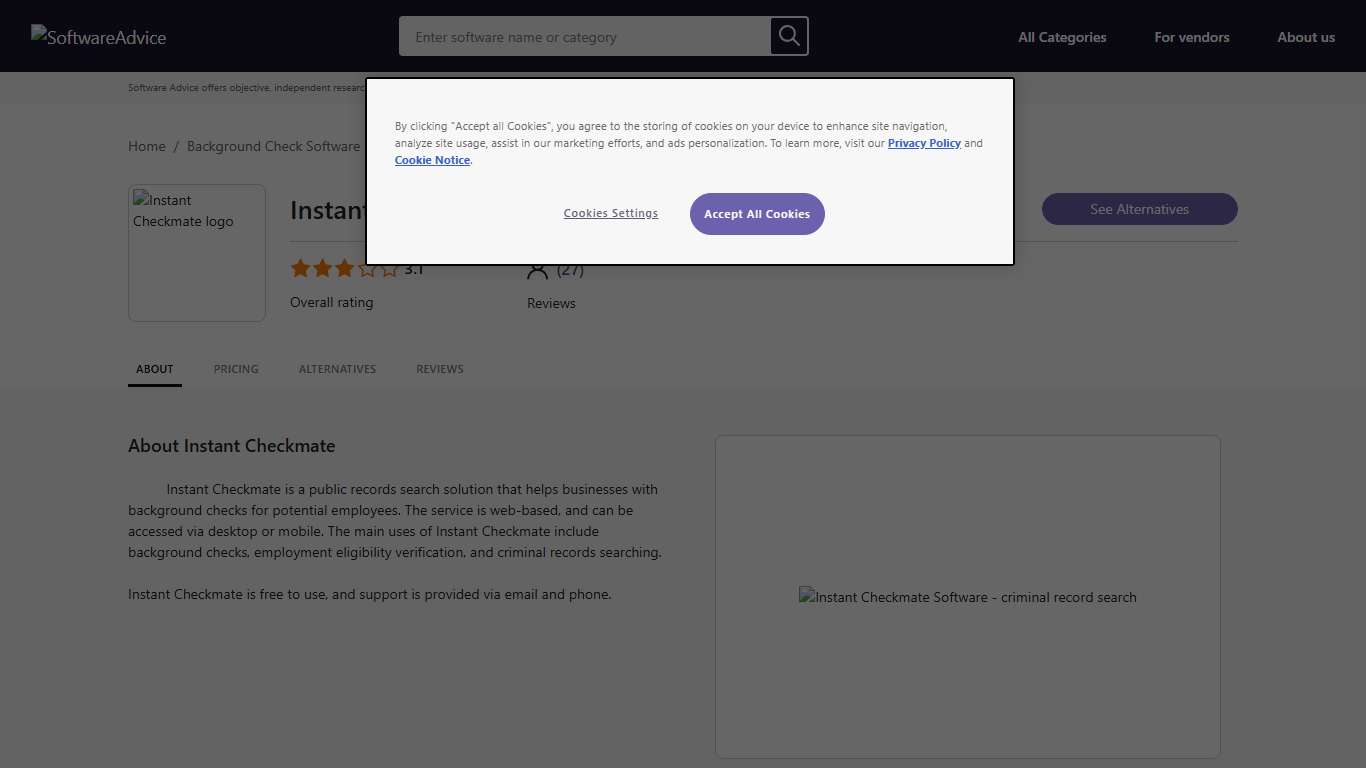
Task: Open the Privacy Policy link
Action: point(924,143)
